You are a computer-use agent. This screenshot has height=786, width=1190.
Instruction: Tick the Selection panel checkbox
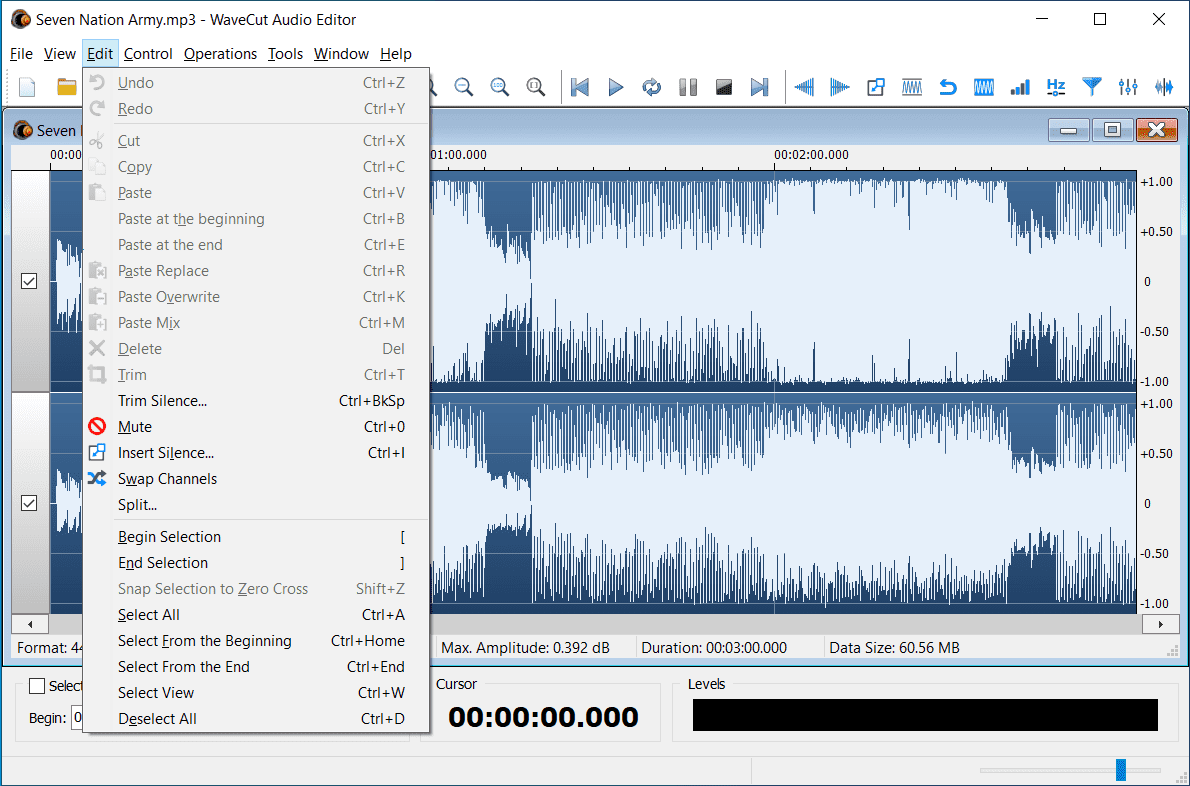pos(37,686)
